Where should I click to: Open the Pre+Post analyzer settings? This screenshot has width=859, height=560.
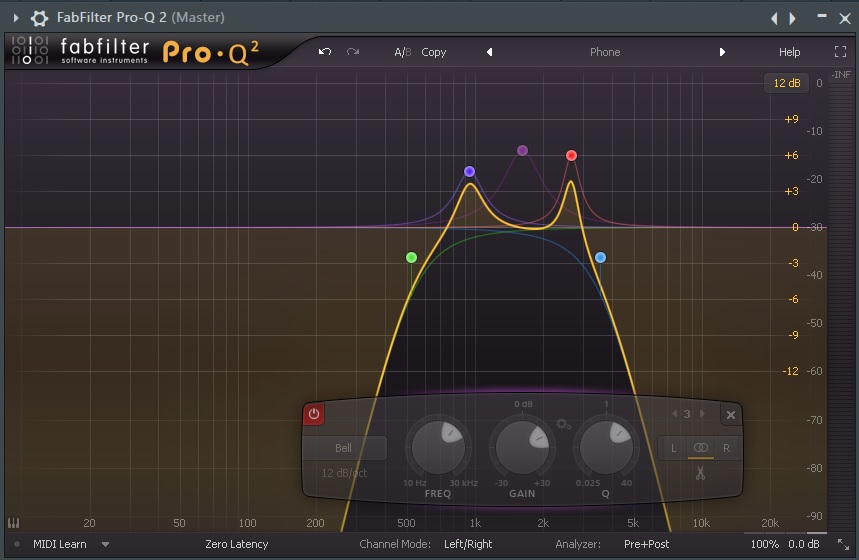[x=646, y=544]
